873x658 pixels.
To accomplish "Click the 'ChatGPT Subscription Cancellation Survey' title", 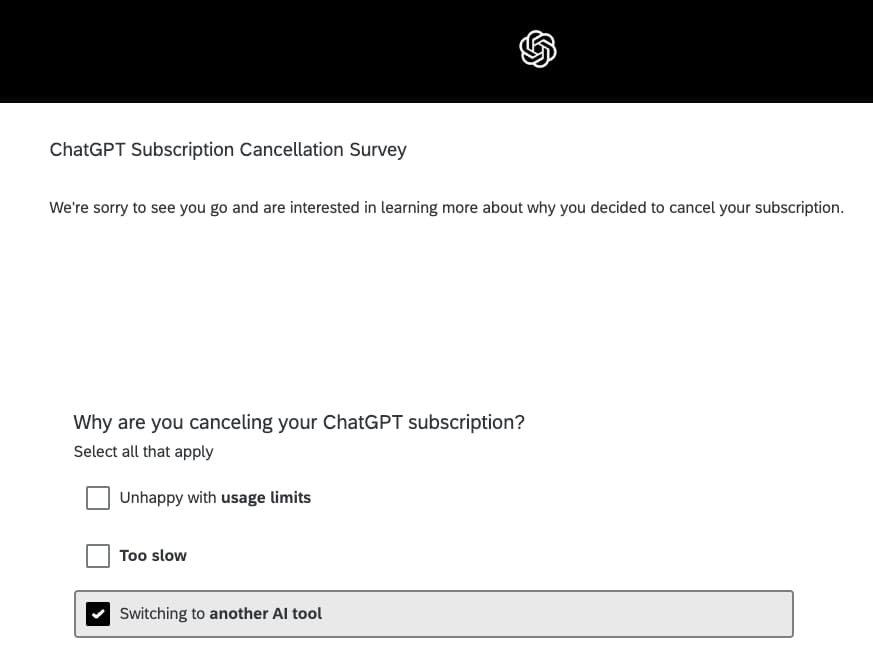I will [228, 150].
